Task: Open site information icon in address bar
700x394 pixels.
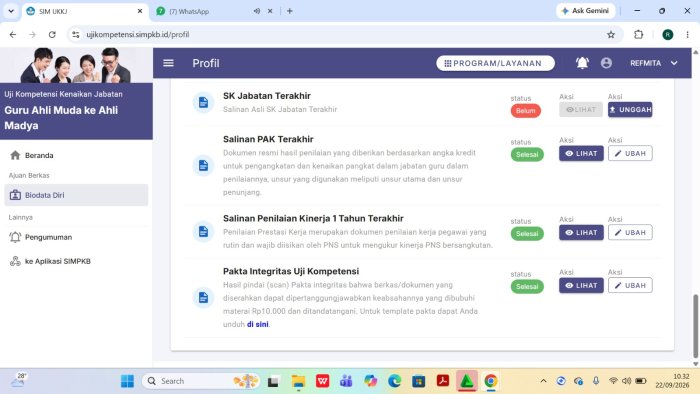Action: [x=75, y=34]
